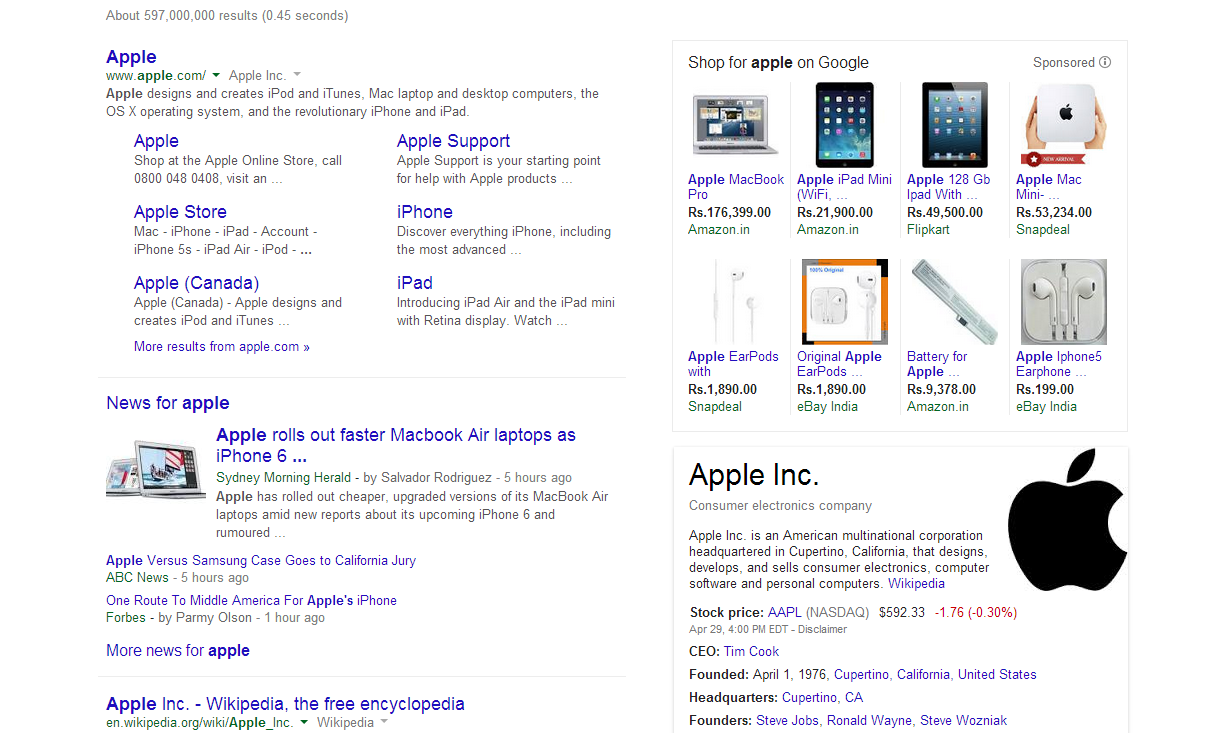
Task: Click the price Rs.53,234.00
Action: click(x=1054, y=213)
